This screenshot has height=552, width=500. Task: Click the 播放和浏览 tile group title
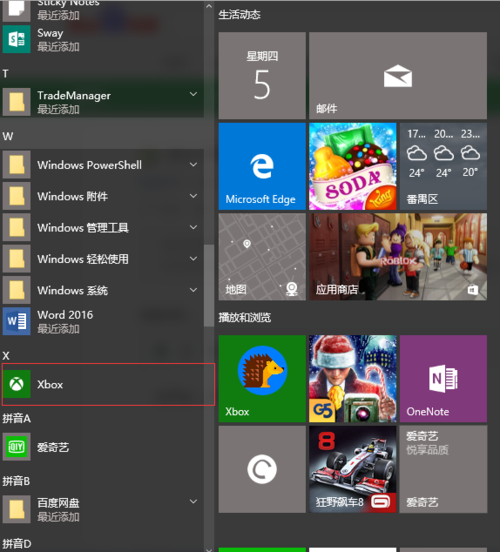click(x=245, y=317)
